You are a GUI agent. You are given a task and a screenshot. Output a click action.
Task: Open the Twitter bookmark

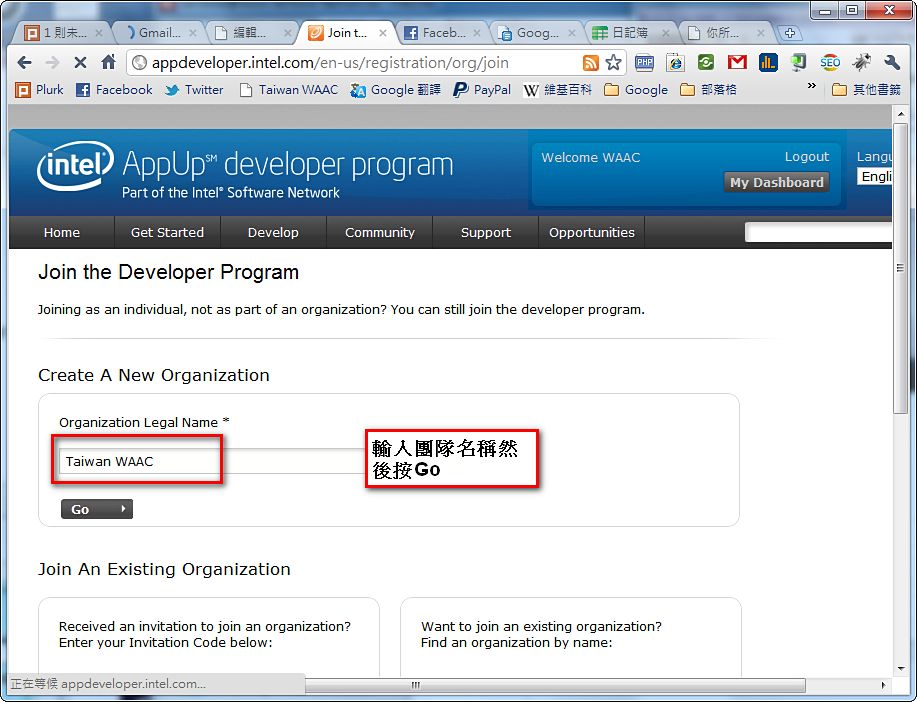click(x=194, y=90)
